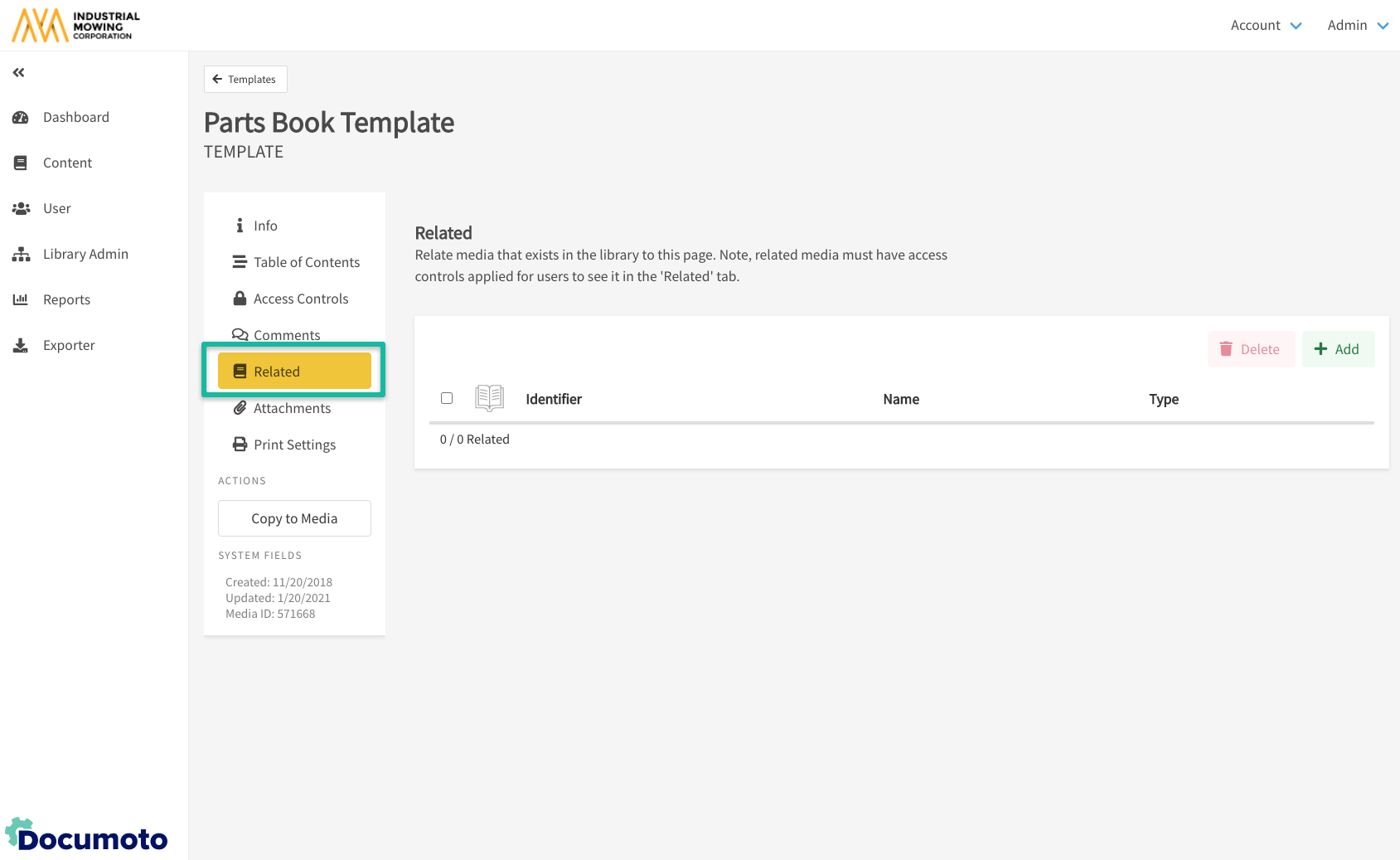This screenshot has height=860, width=1400.
Task: Tick the select-all checkbox in Related table
Action: coord(447,399)
